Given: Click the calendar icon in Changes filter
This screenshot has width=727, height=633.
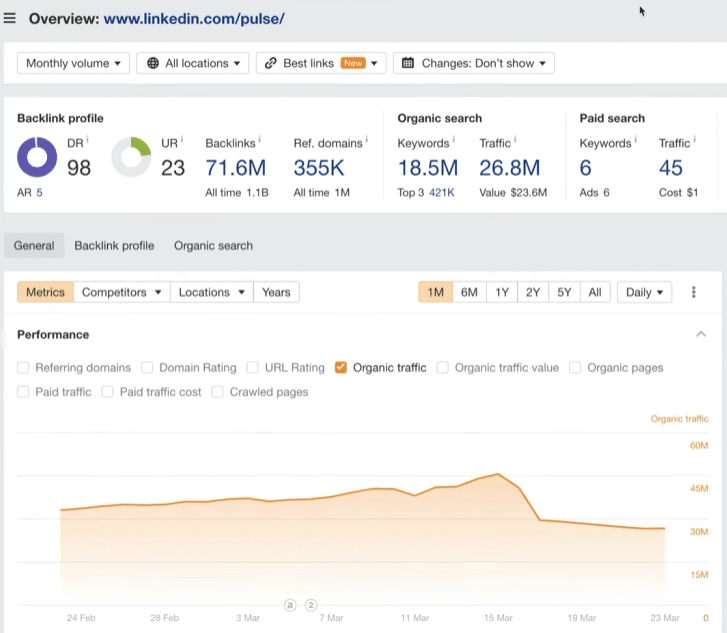Looking at the screenshot, I should [408, 63].
